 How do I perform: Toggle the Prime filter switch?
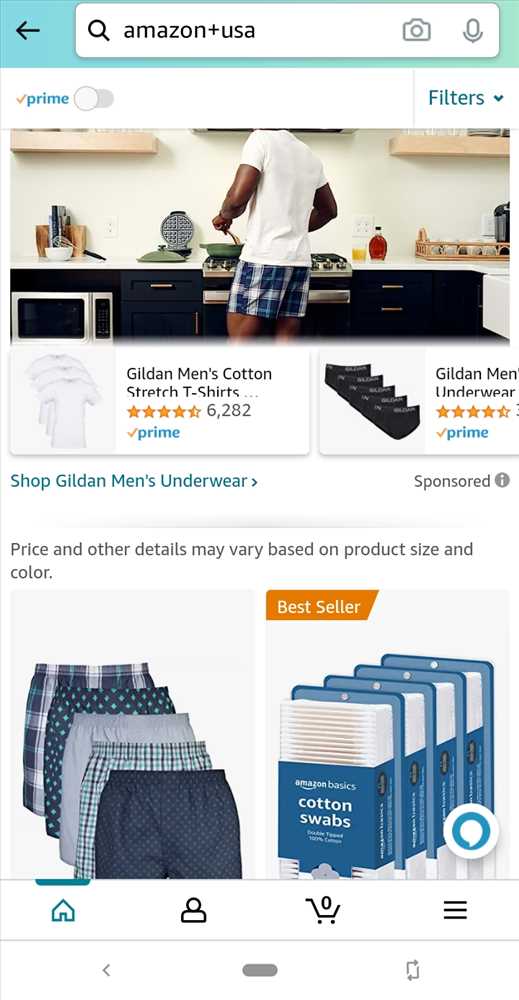tap(94, 99)
